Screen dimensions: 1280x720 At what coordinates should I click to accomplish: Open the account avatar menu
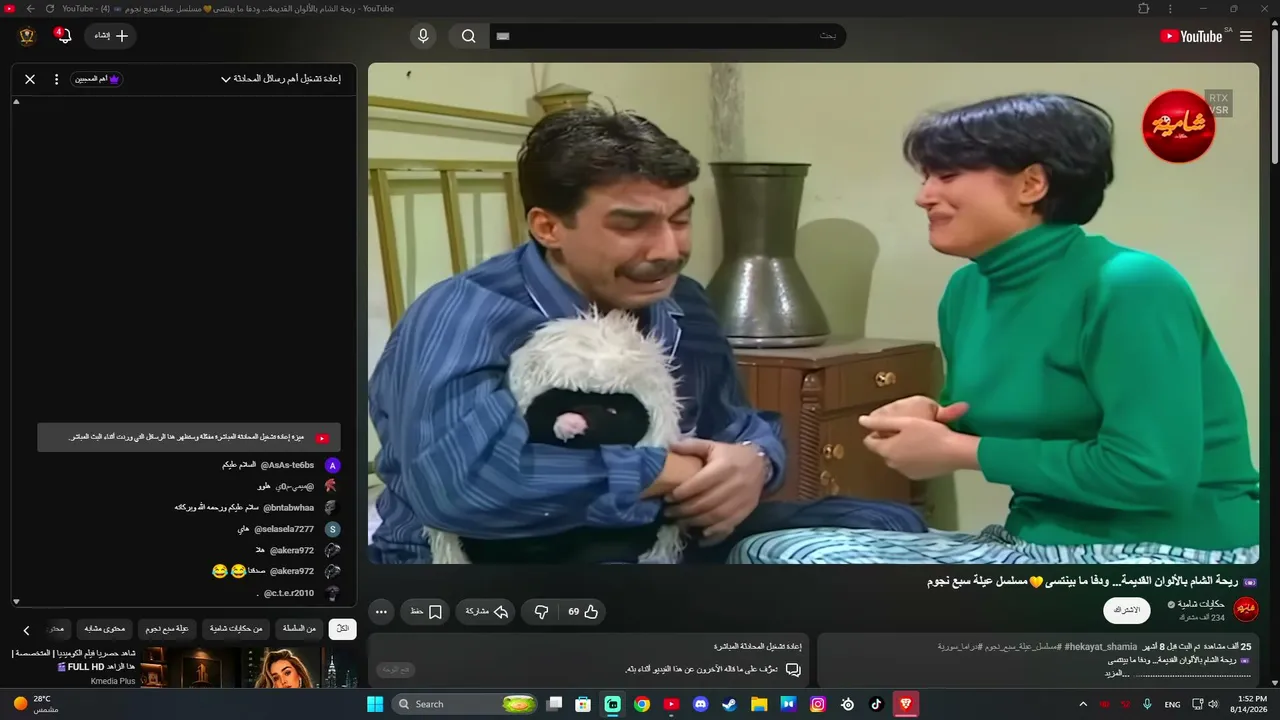point(27,36)
